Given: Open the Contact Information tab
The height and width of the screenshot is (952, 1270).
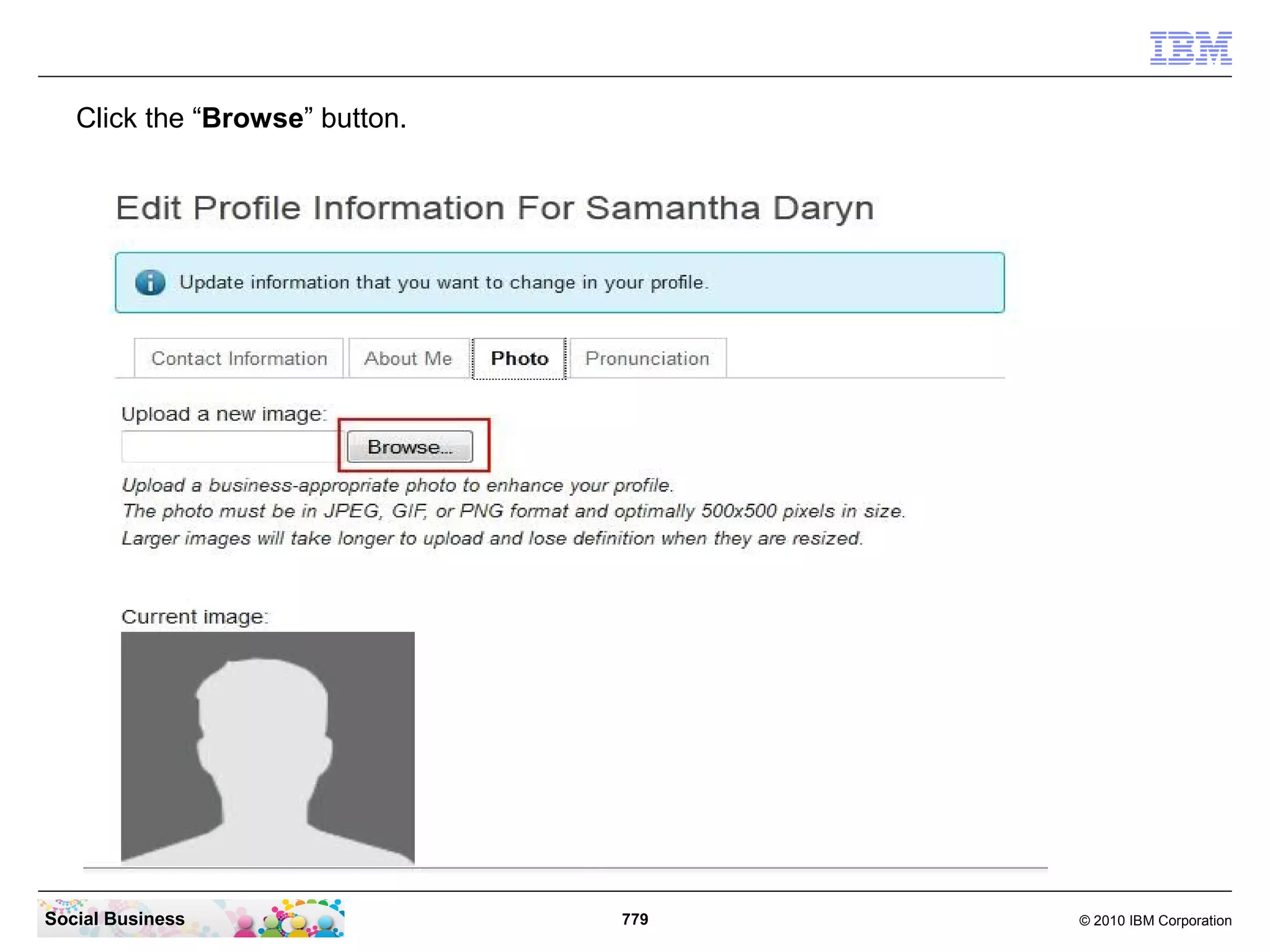Looking at the screenshot, I should click(239, 358).
